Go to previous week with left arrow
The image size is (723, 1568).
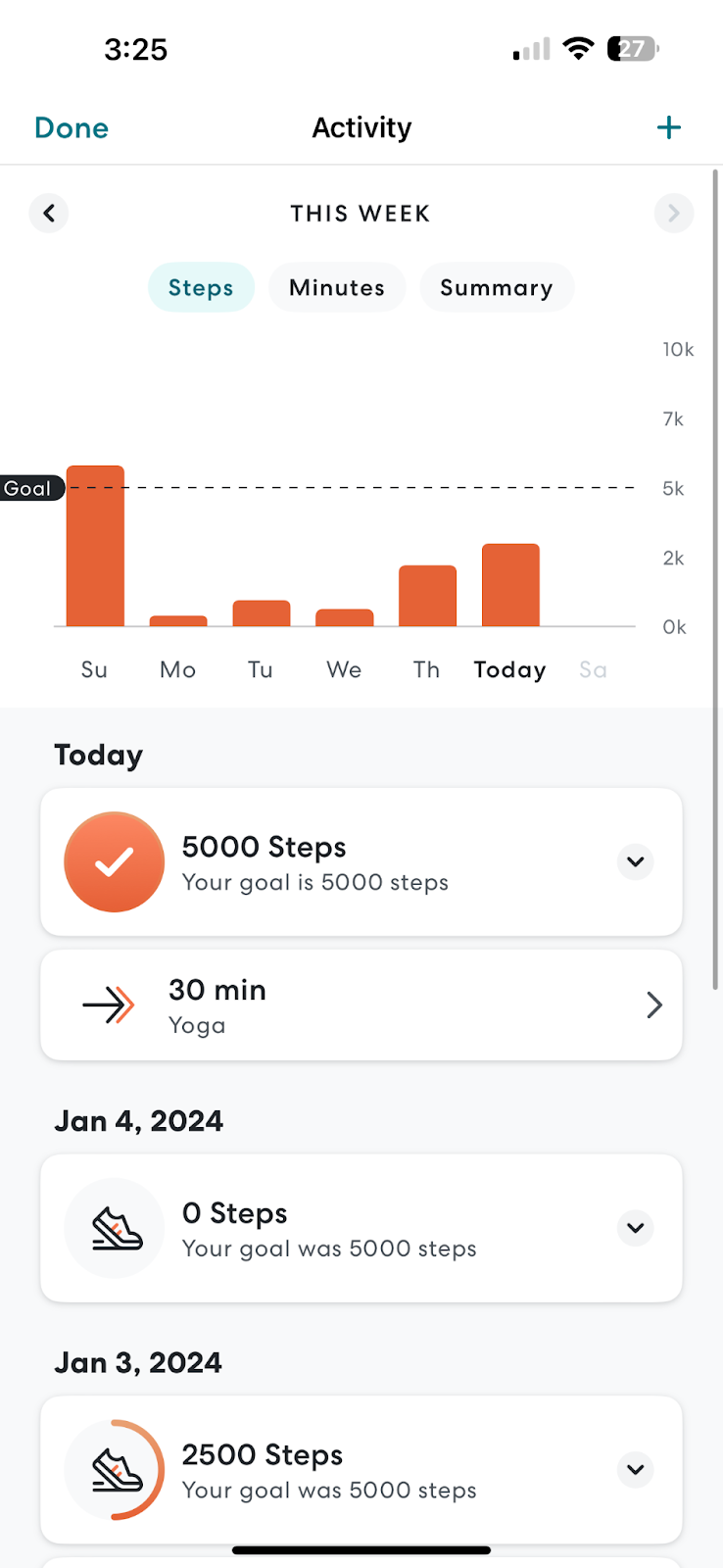pos(49,213)
